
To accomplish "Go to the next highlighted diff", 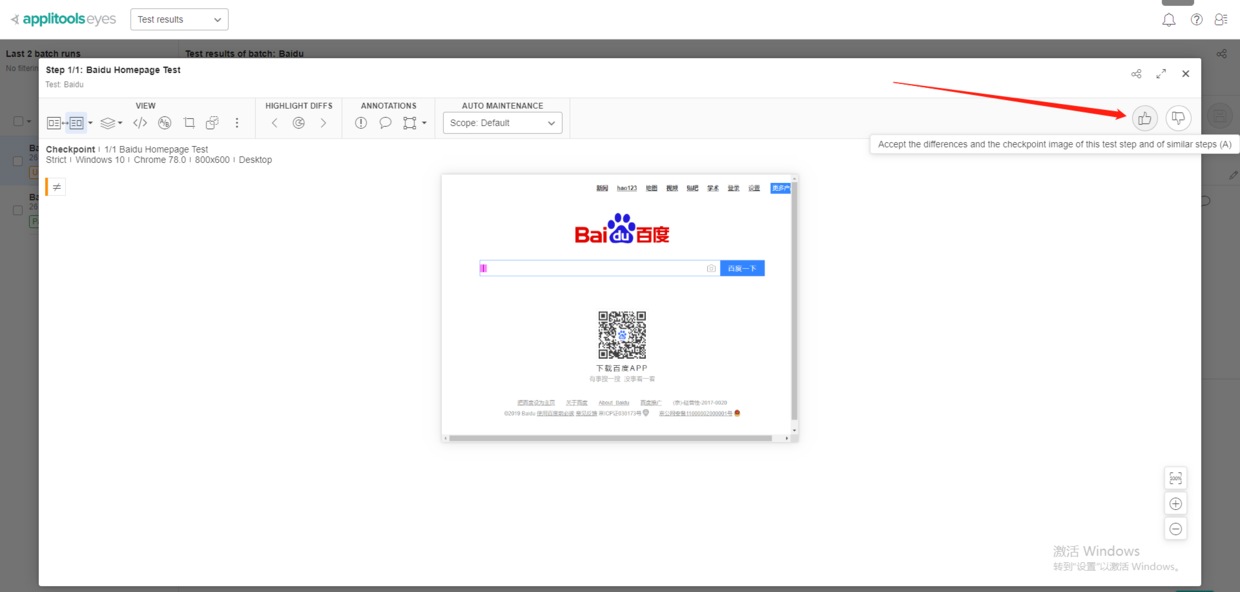I will coord(323,123).
